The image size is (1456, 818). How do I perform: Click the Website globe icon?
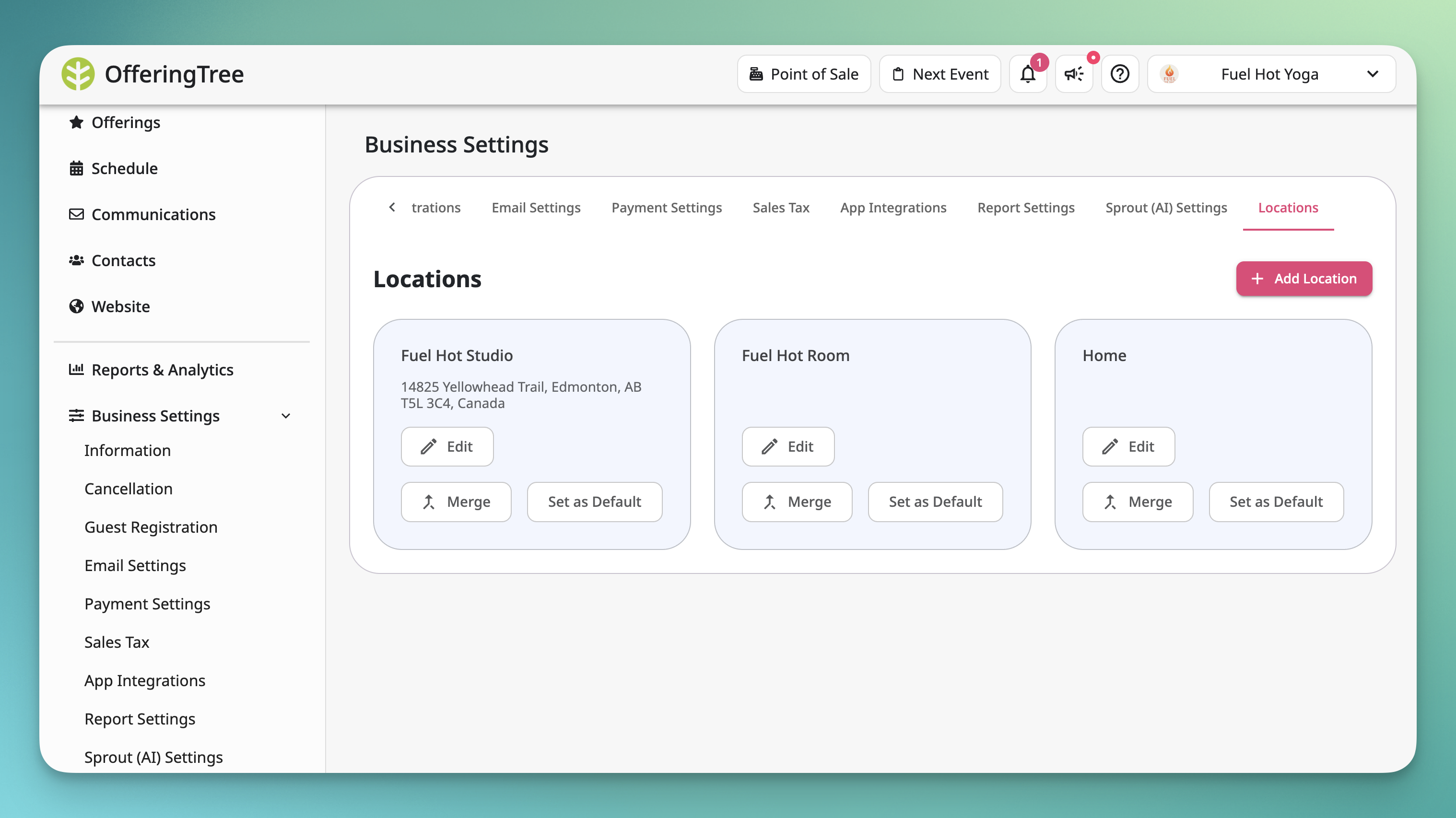point(77,306)
